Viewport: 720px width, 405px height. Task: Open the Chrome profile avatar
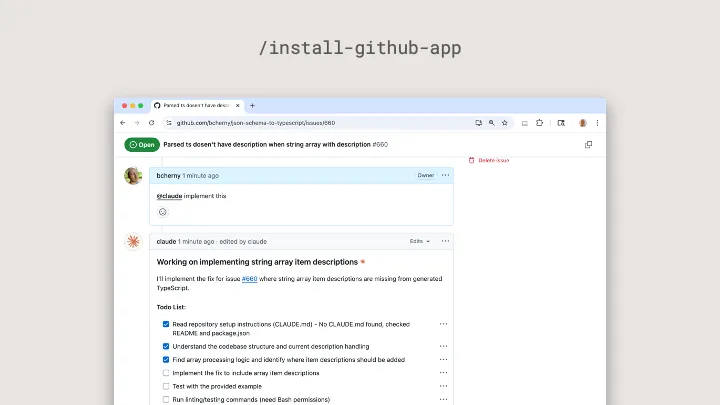pos(583,123)
